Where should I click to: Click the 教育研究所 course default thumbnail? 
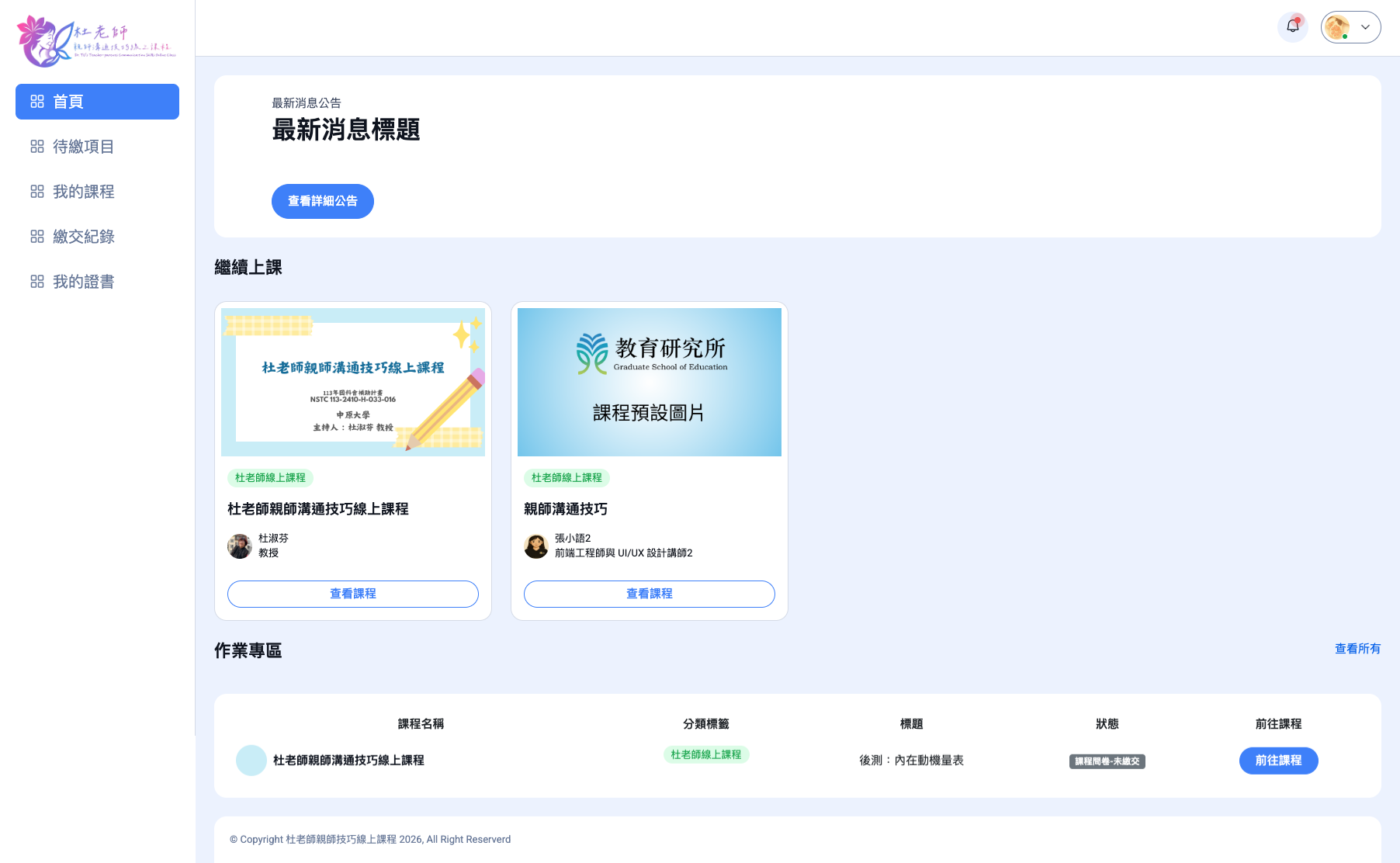pos(650,382)
